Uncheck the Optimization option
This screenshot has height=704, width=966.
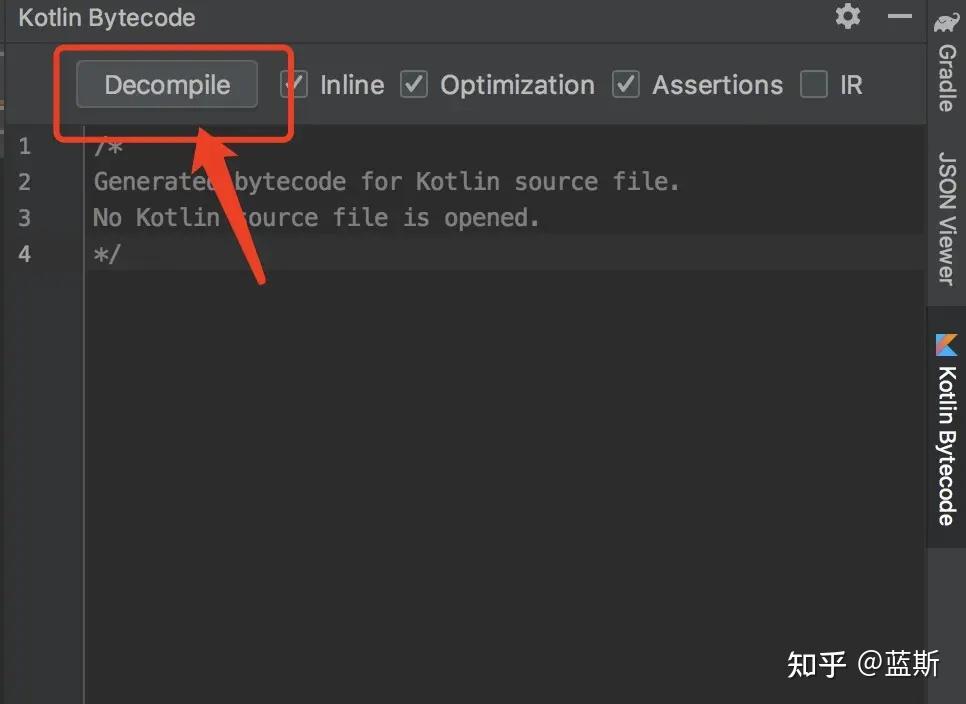414,85
